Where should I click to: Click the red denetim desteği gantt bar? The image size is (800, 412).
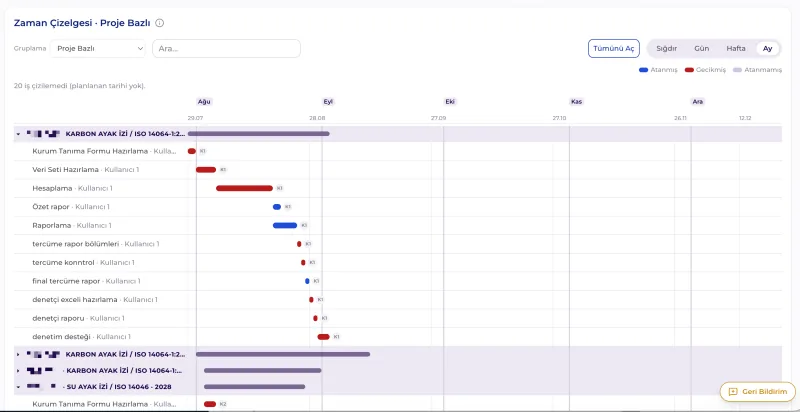click(x=323, y=337)
